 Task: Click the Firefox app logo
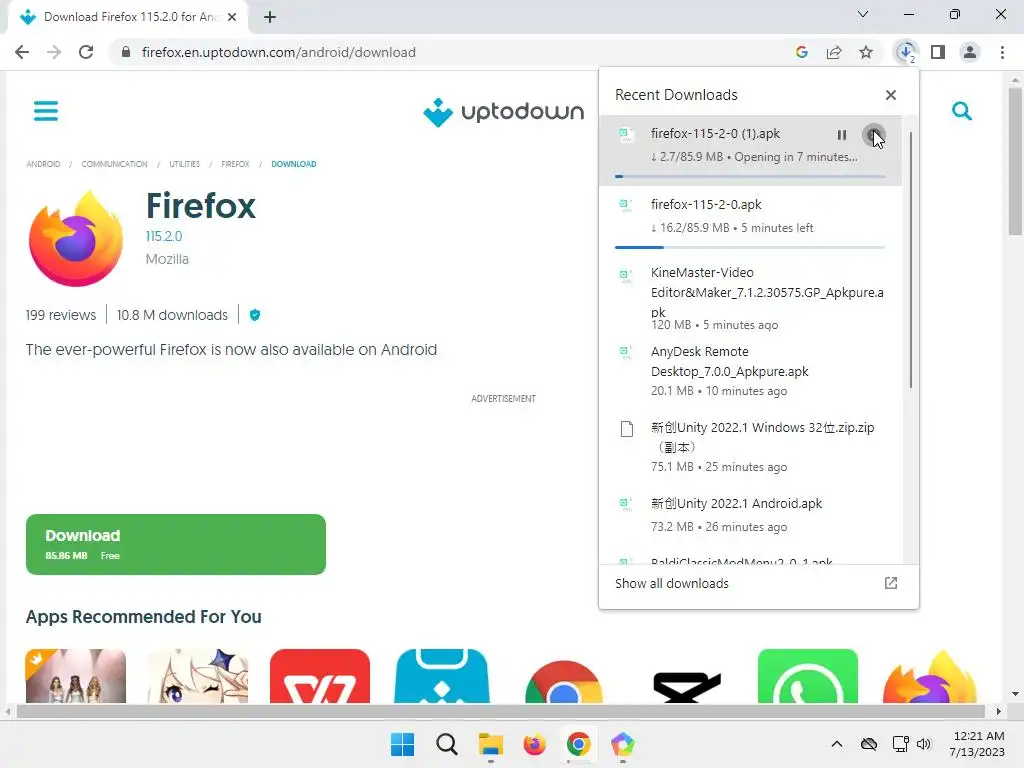(76, 238)
